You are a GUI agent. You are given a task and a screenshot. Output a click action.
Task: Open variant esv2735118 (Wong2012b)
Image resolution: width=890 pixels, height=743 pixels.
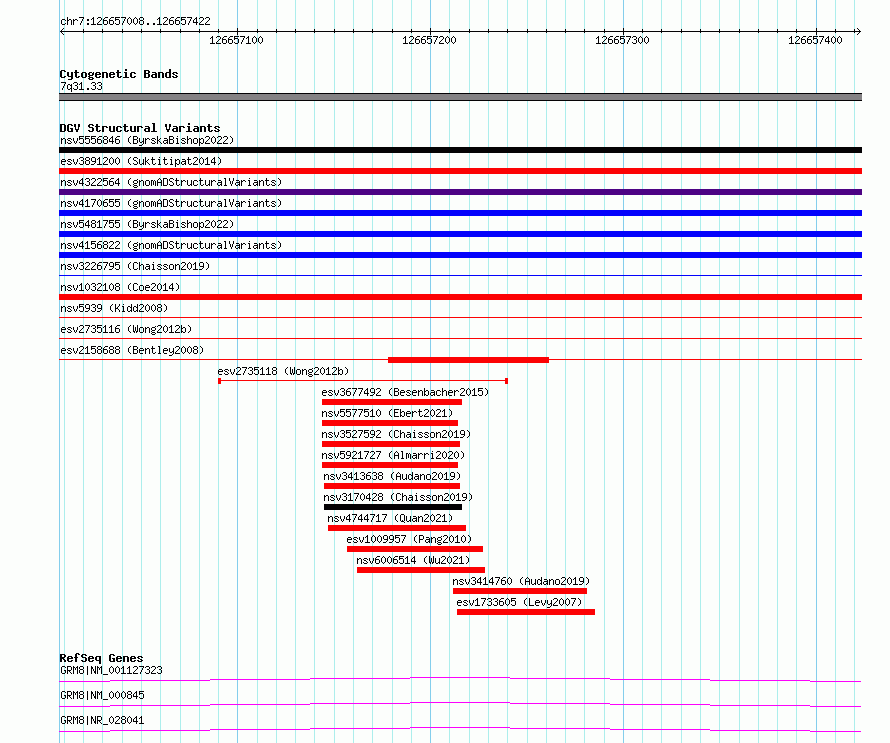[x=283, y=371]
